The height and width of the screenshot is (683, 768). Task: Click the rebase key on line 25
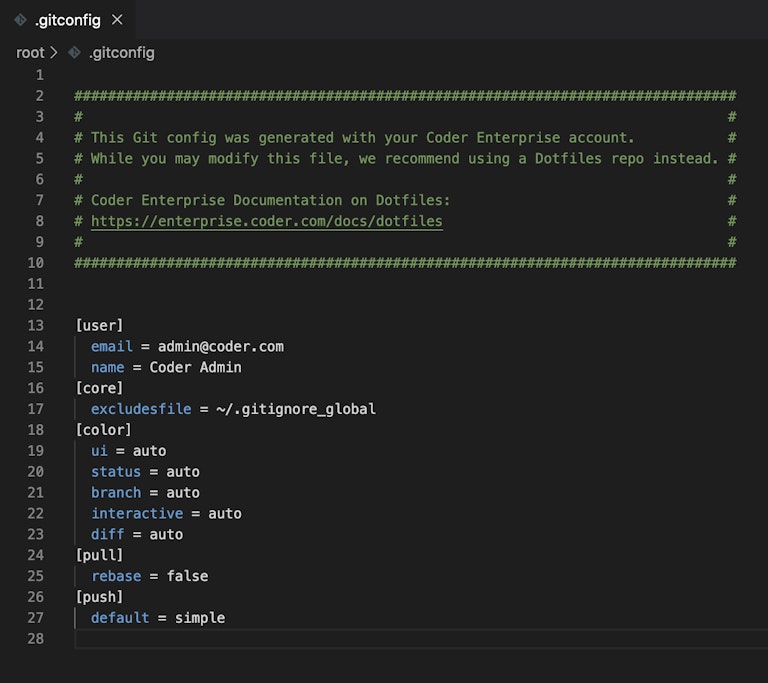(x=116, y=576)
